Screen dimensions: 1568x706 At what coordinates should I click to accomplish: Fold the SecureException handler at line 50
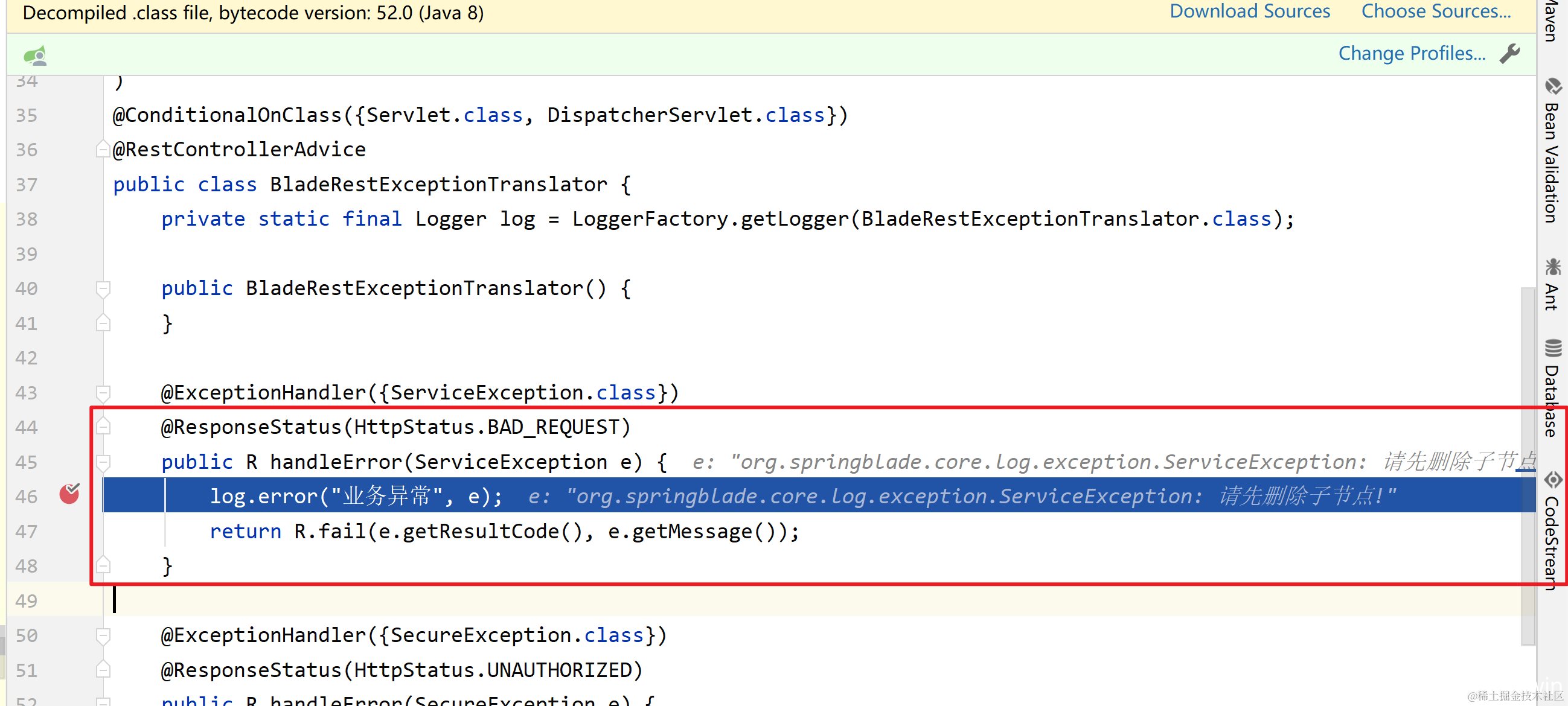tap(103, 635)
